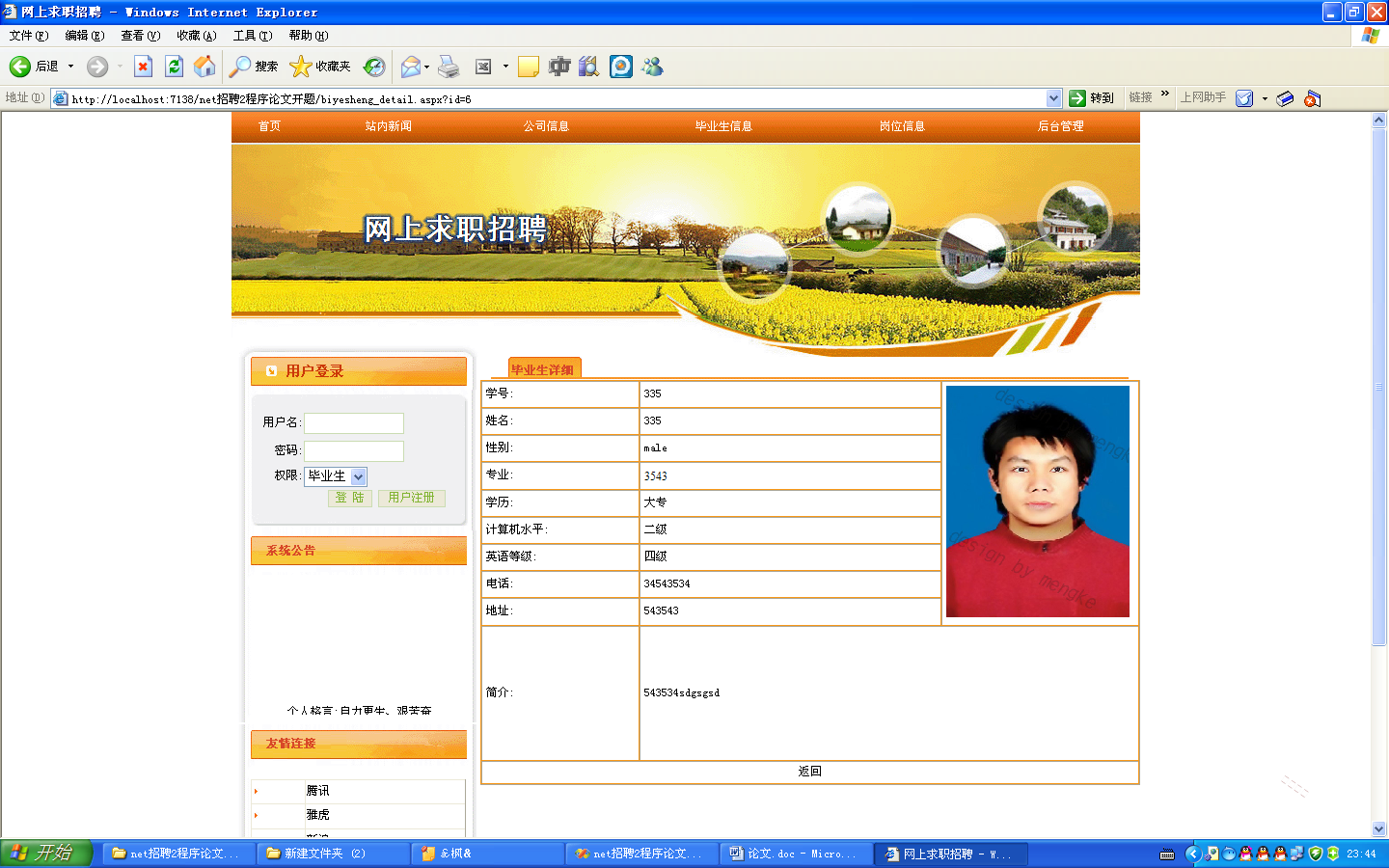This screenshot has width=1389, height=868.
Task: Go to 毕业生信息 navigation tab
Action: pos(722,125)
